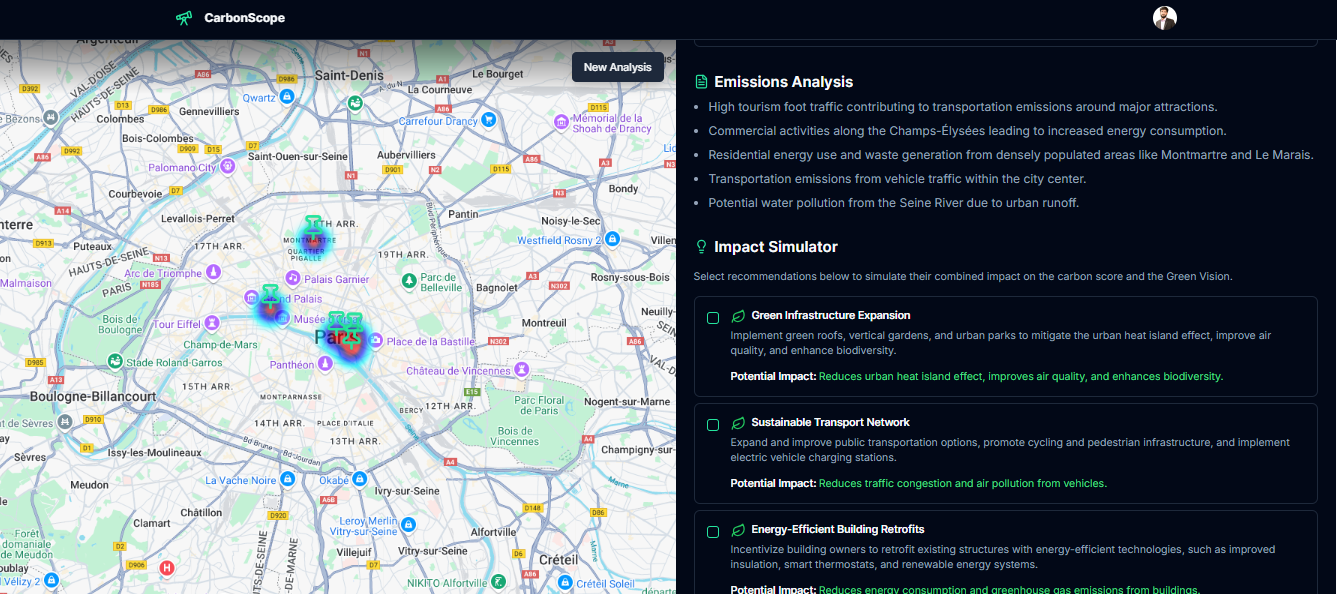Click the Stade Roland-Garros marker
The width and height of the screenshot is (1337, 594).
(116, 361)
